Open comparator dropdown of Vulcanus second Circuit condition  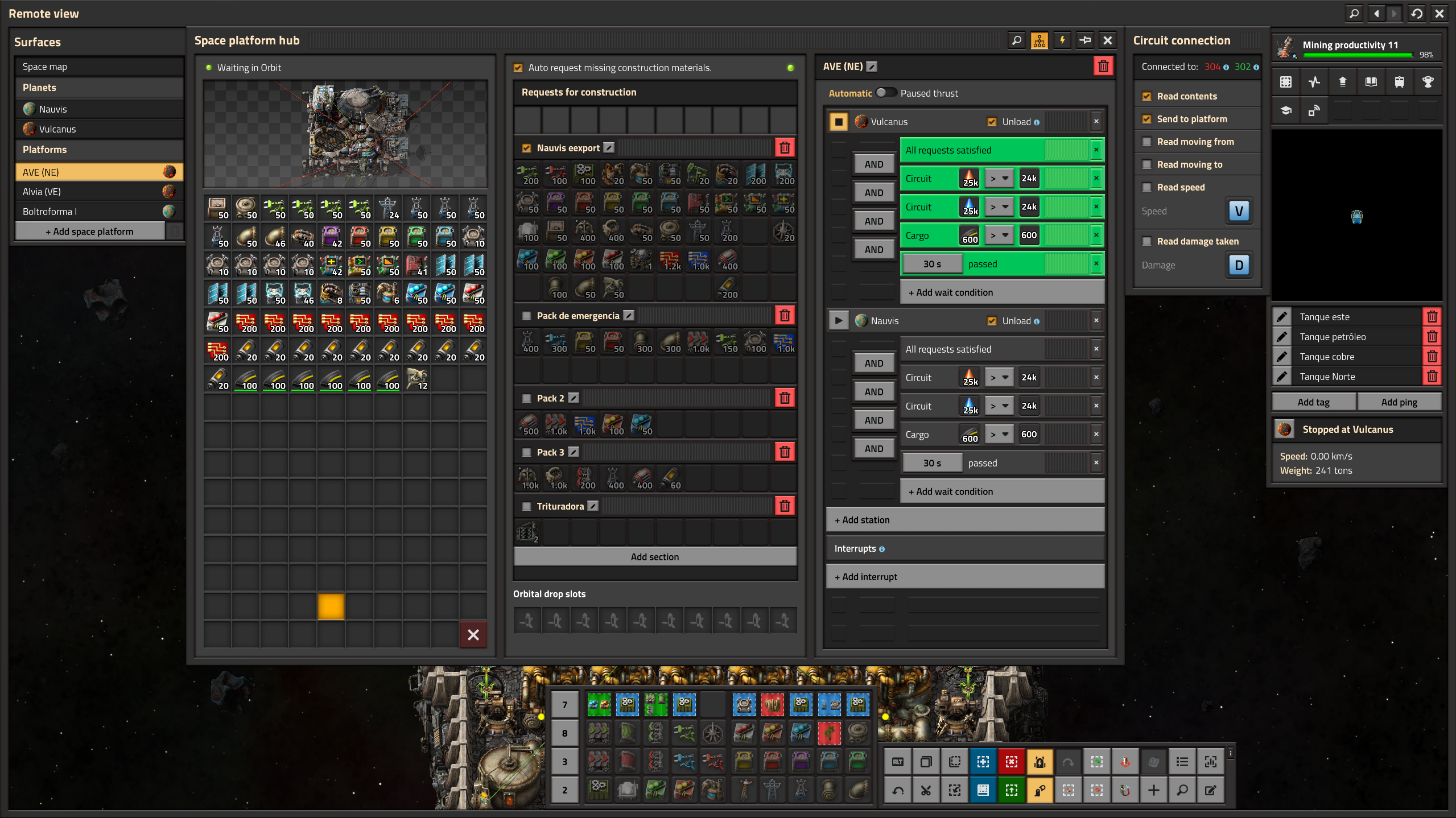[999, 207]
